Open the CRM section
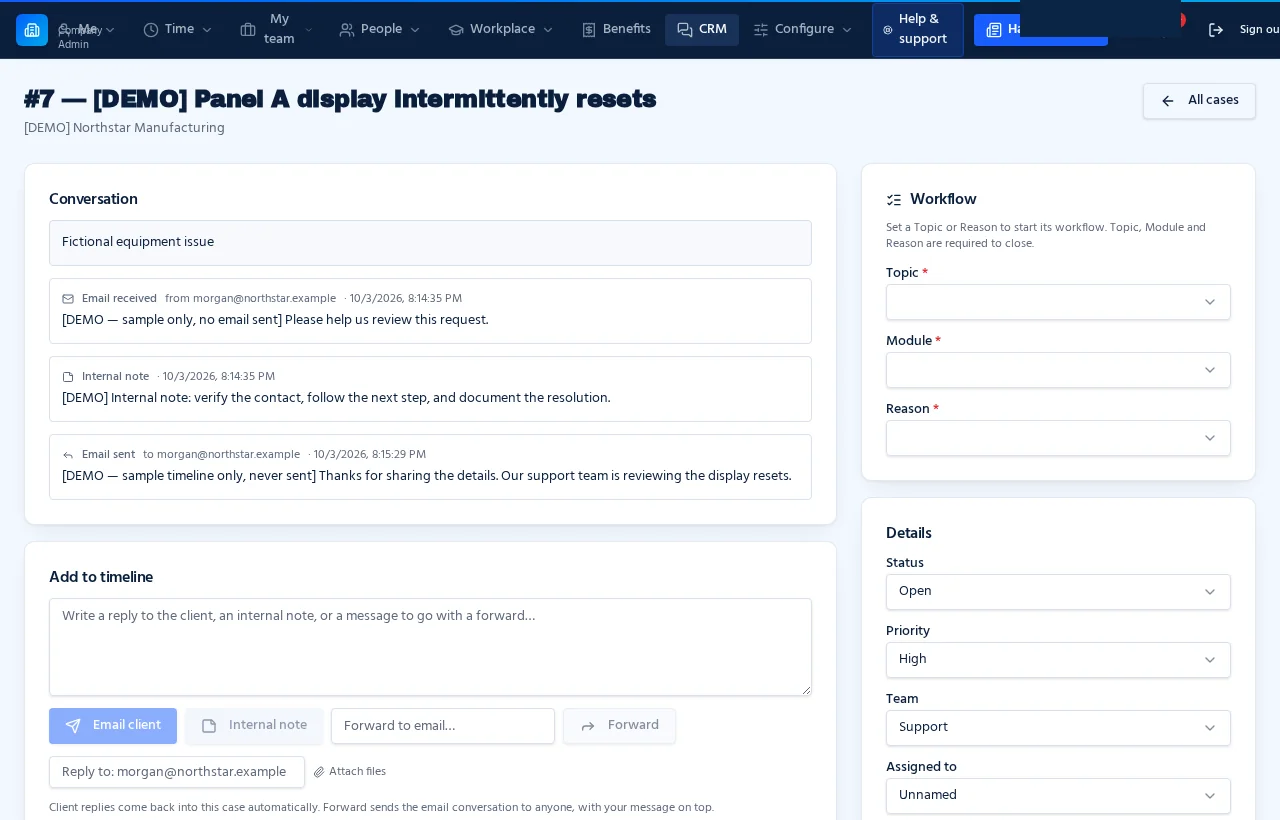This screenshot has height=820, width=1280. (702, 30)
